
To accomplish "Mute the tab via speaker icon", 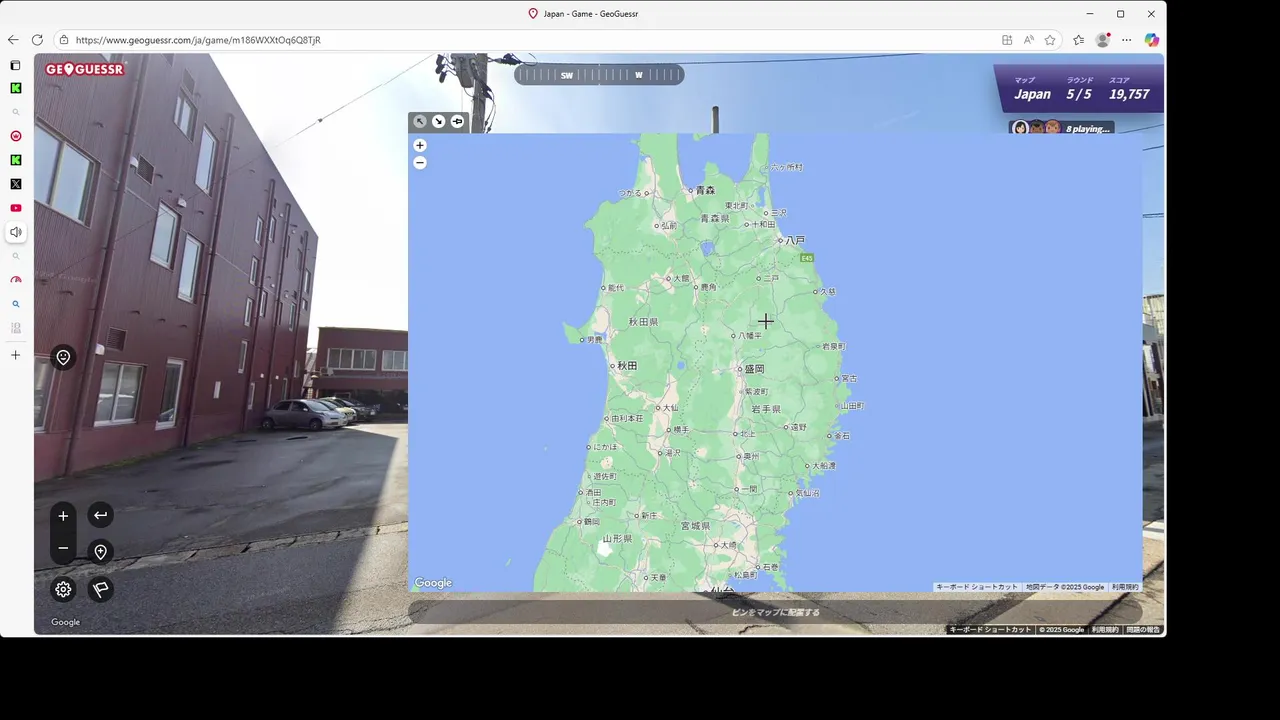I will click(15, 232).
